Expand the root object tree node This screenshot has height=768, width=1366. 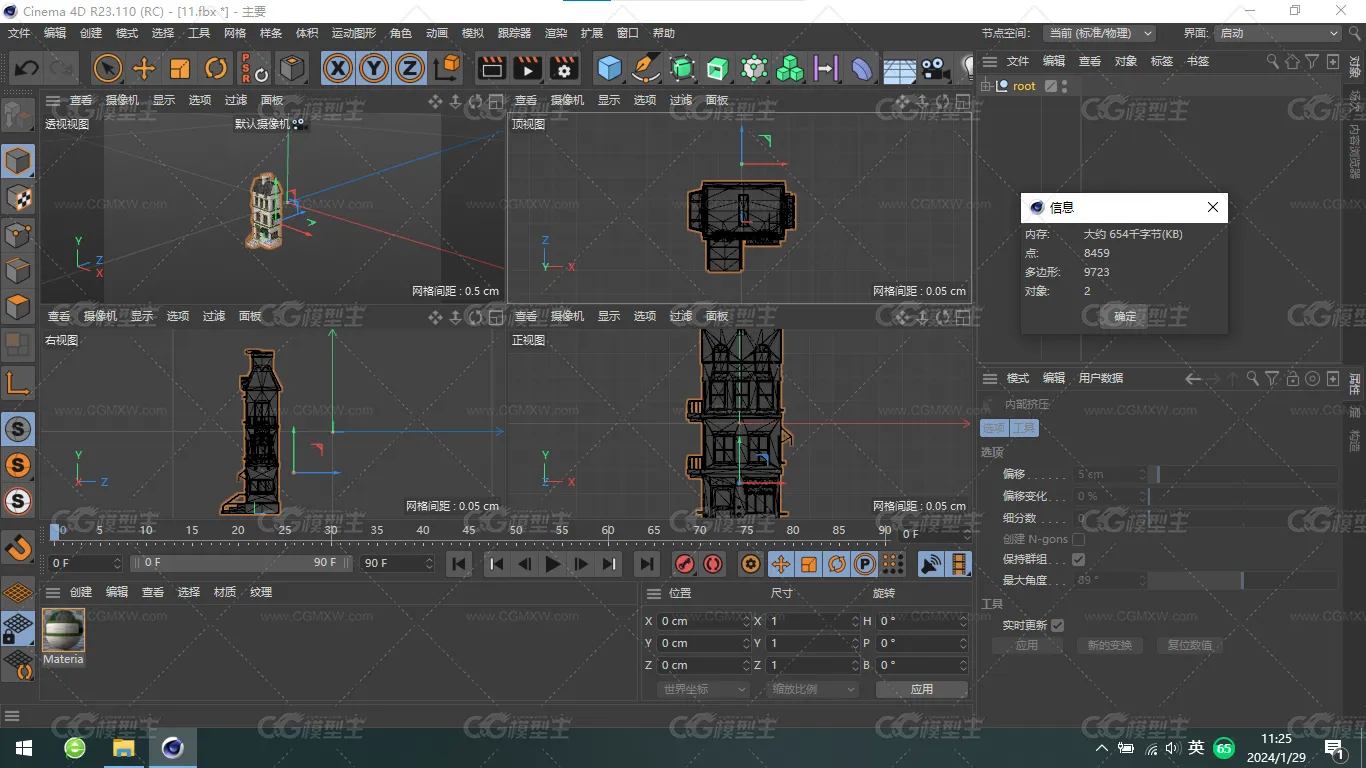click(986, 86)
